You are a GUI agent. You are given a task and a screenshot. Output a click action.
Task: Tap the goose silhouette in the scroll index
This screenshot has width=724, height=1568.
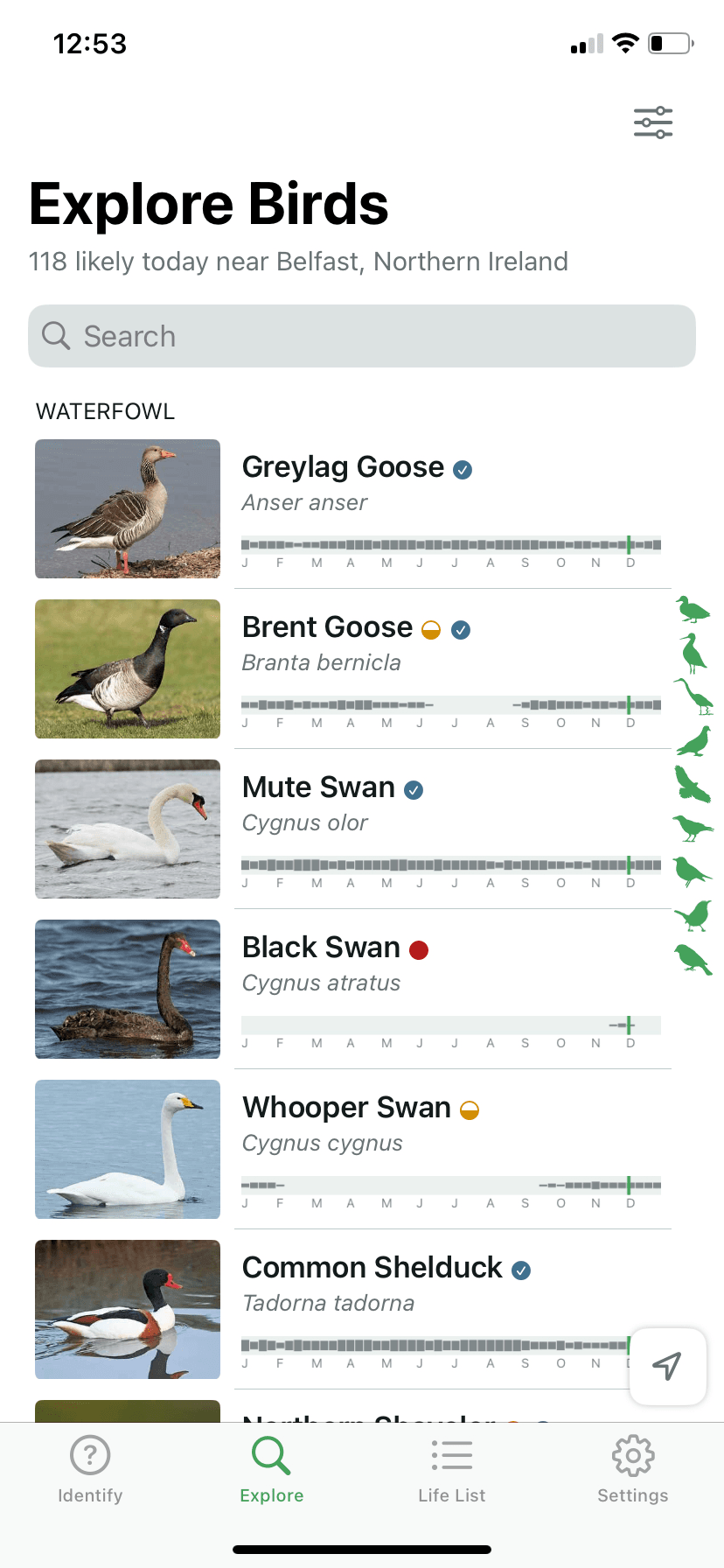pos(693,611)
